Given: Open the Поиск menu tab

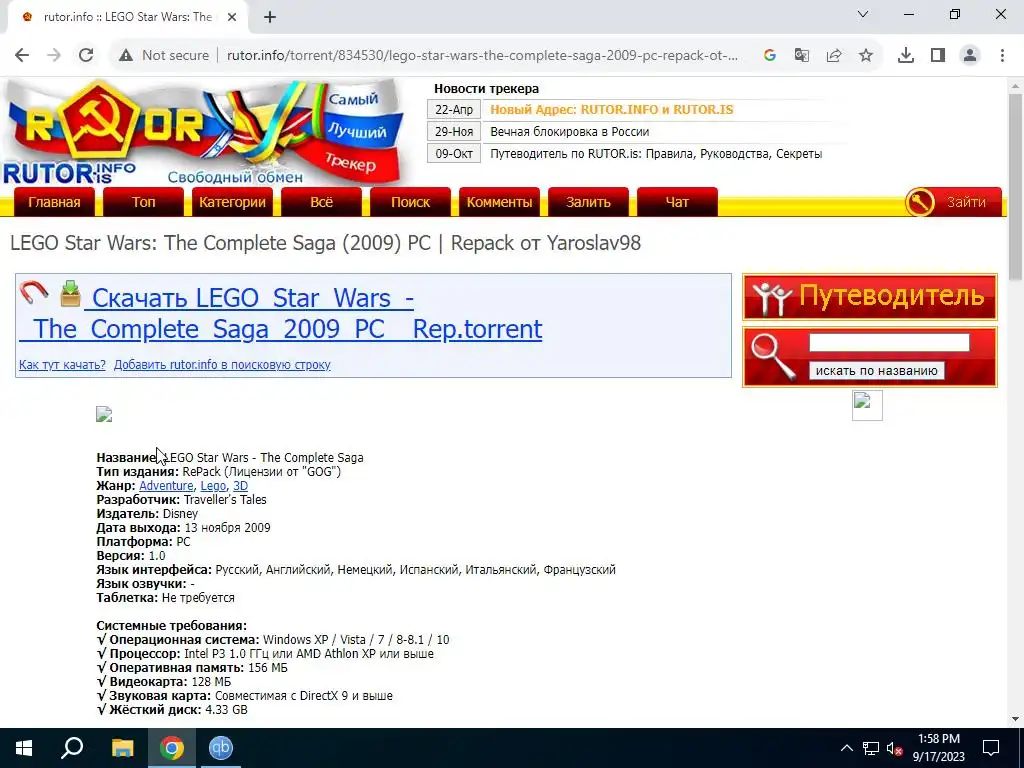Looking at the screenshot, I should tap(410, 202).
